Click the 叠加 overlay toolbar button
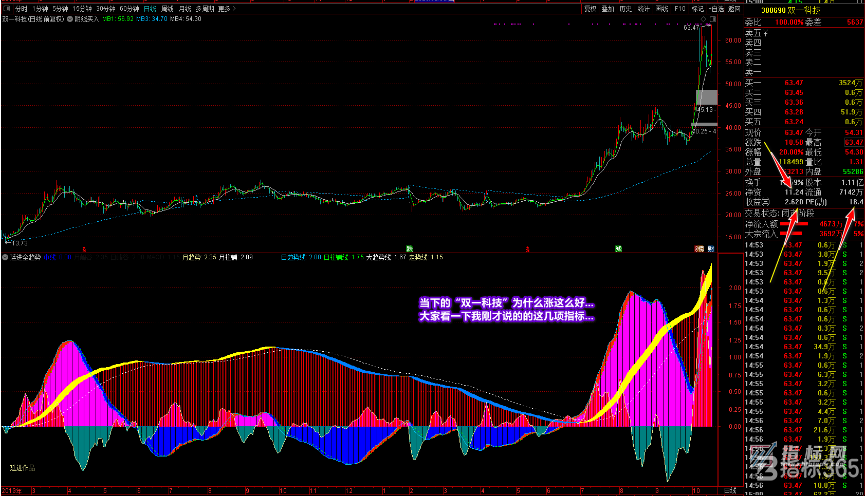 pos(608,9)
